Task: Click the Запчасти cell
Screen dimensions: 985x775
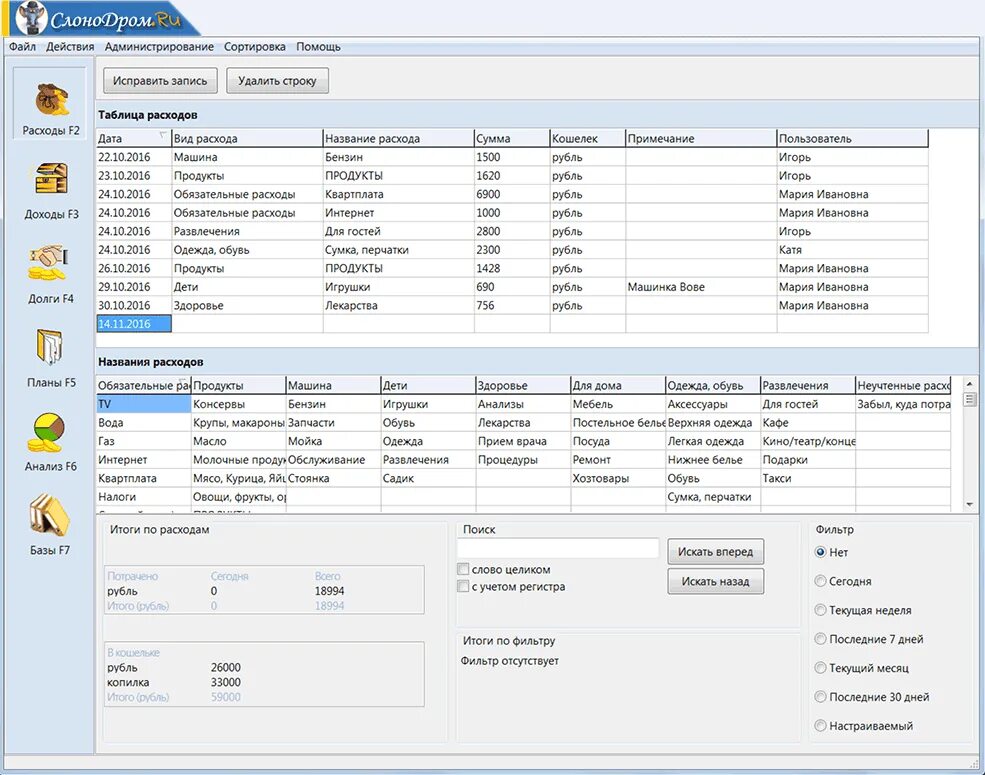Action: [334, 423]
